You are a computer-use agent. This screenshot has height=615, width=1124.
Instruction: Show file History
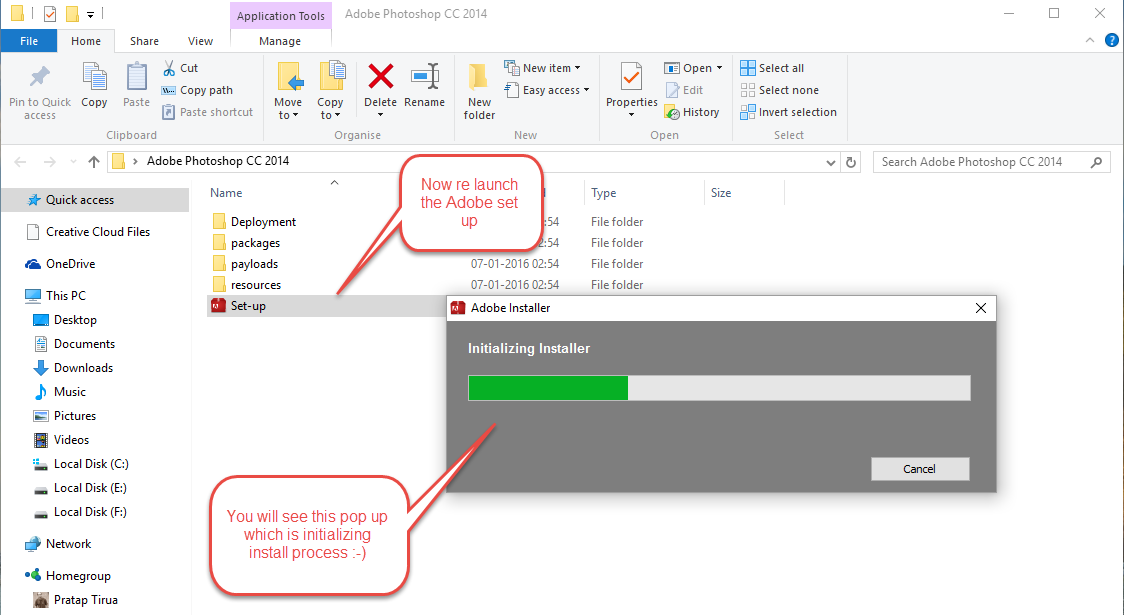pyautogui.click(x=692, y=112)
